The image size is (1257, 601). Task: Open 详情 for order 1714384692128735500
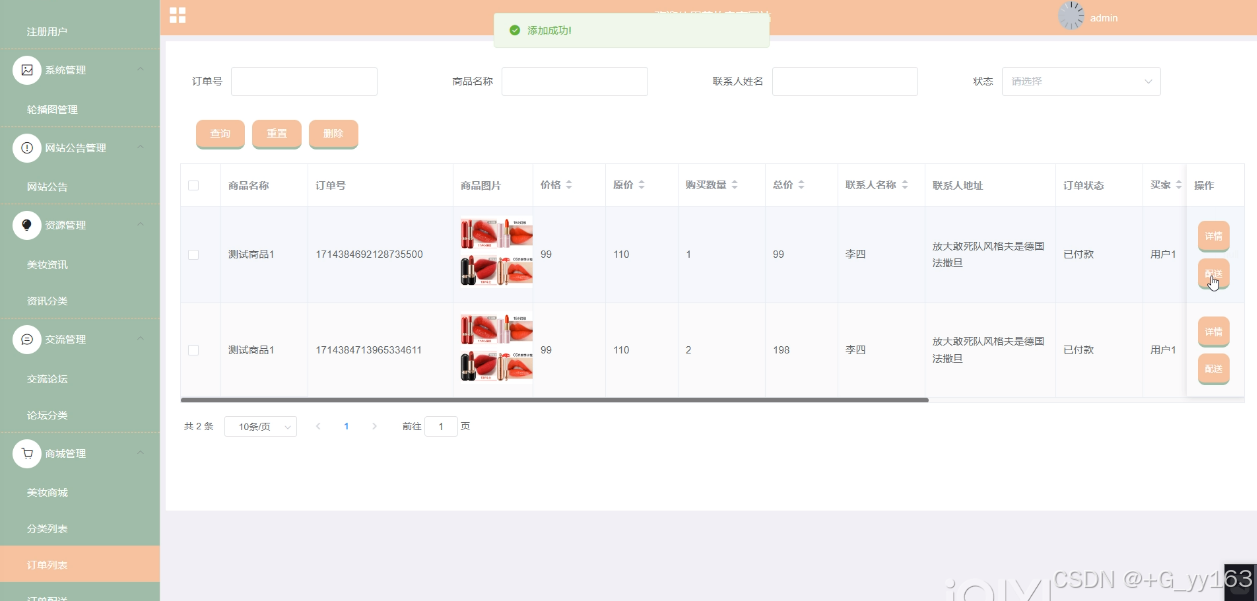click(x=1213, y=236)
